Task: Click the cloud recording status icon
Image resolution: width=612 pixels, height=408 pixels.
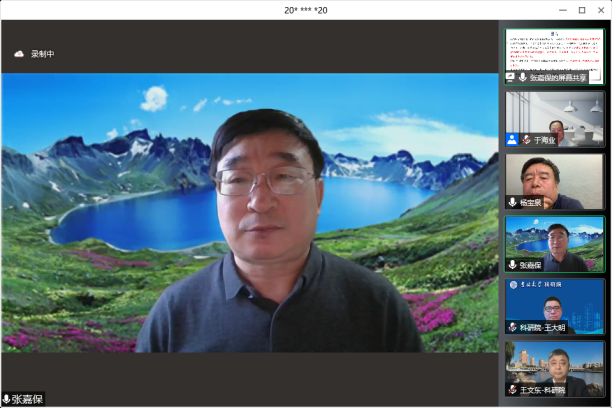Action: 18,54
